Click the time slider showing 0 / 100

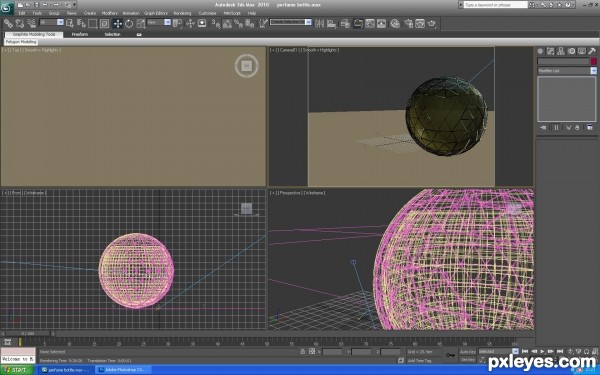[28, 334]
